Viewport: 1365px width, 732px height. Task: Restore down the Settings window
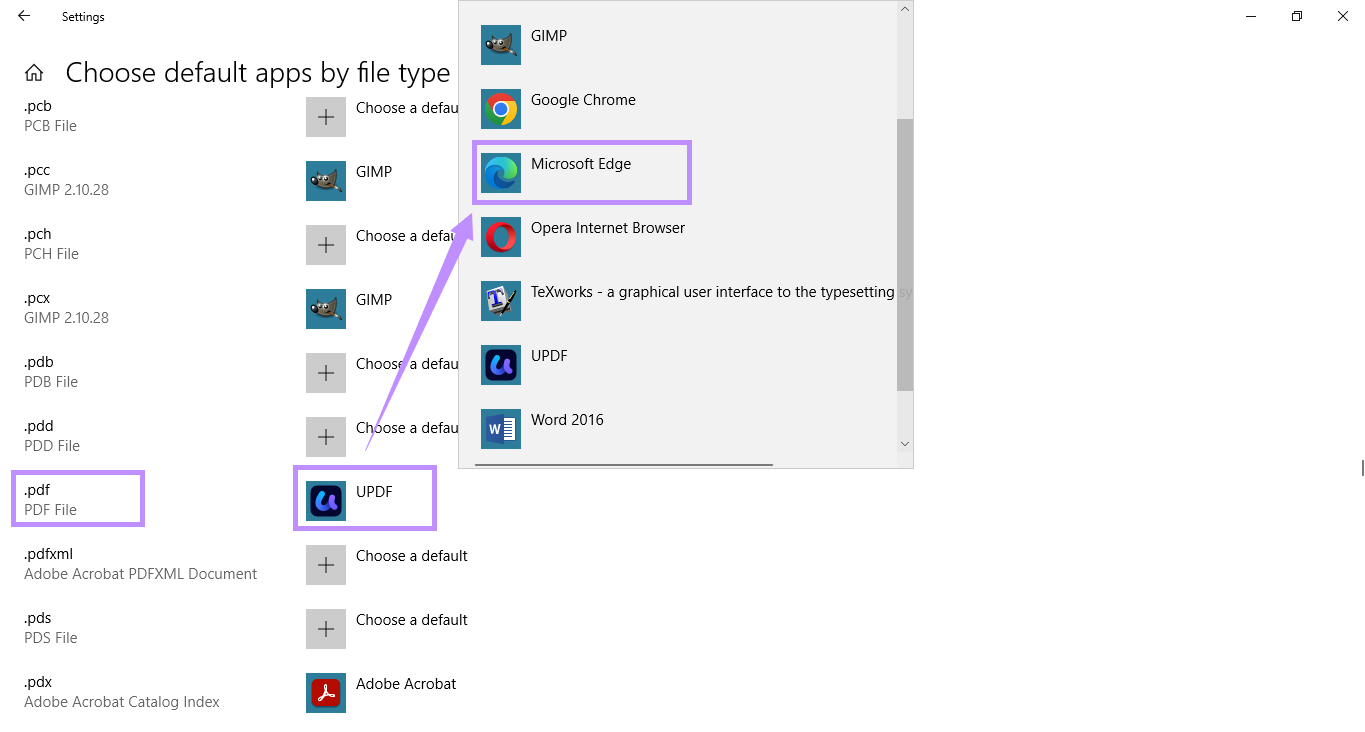click(x=1297, y=16)
